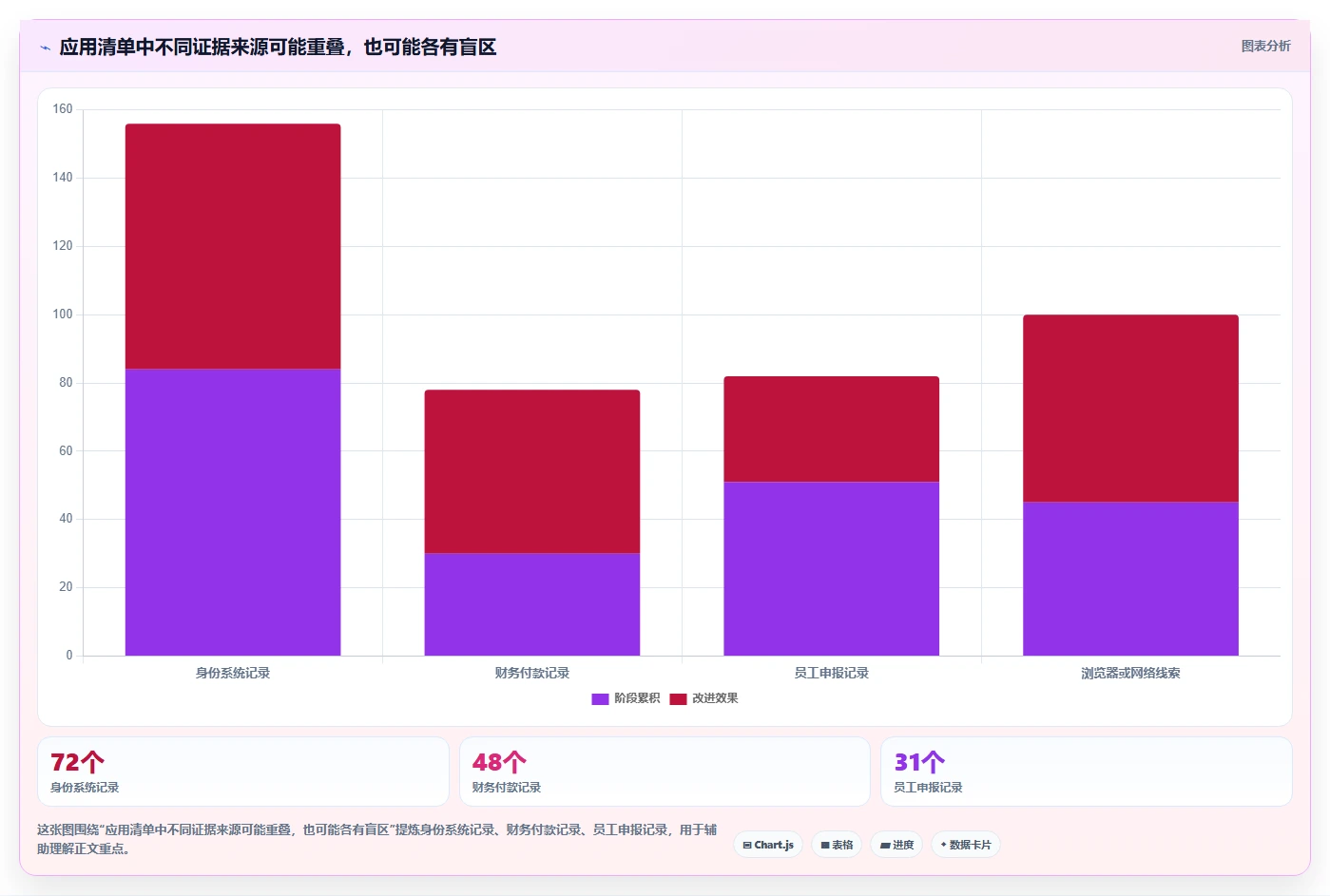Viewport: 1330px width, 896px height.
Task: Click the purple segment of 浏览器或网络线索 bar
Action: point(1131,579)
